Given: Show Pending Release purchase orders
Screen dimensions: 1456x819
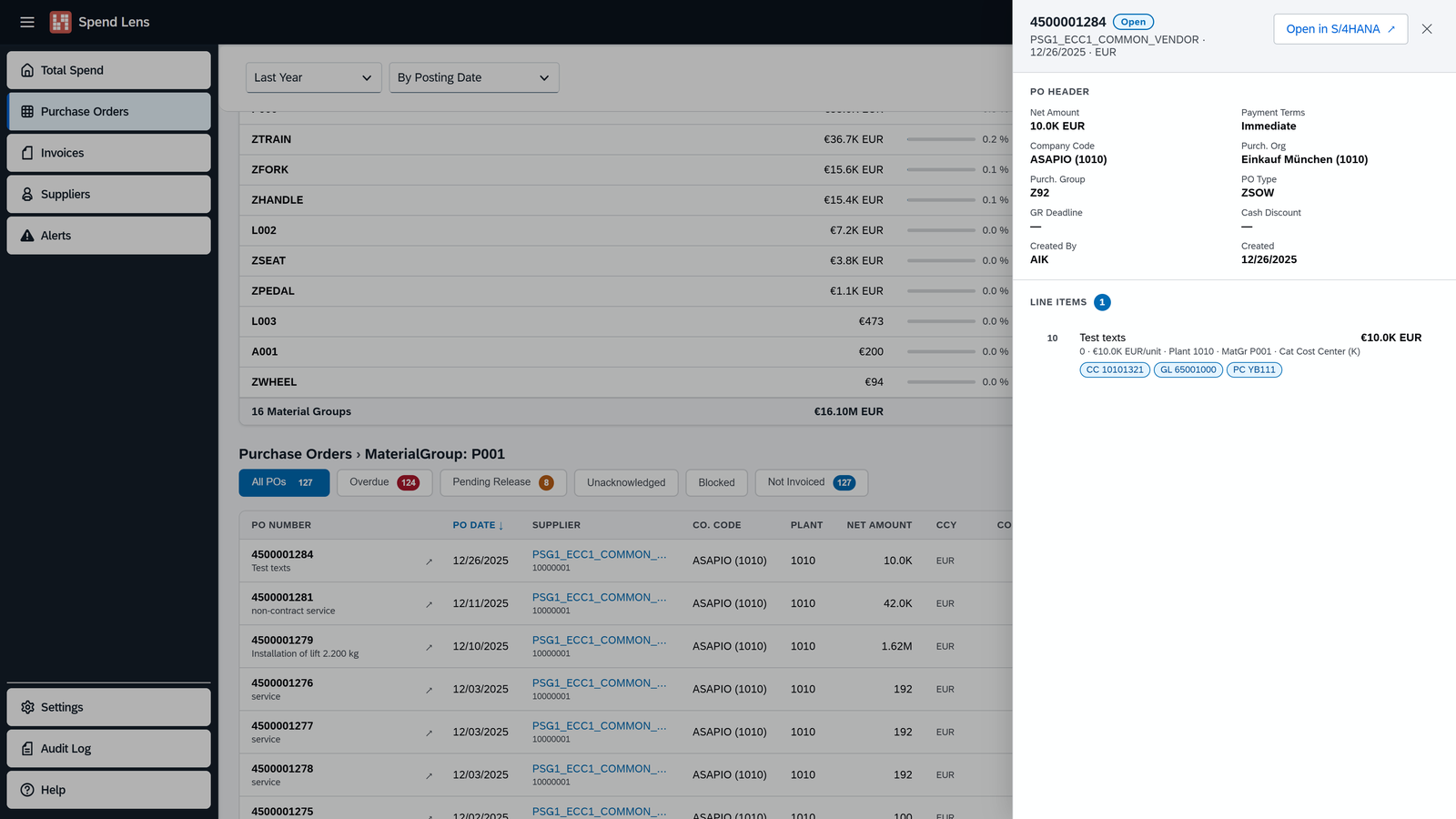Looking at the screenshot, I should (x=503, y=482).
